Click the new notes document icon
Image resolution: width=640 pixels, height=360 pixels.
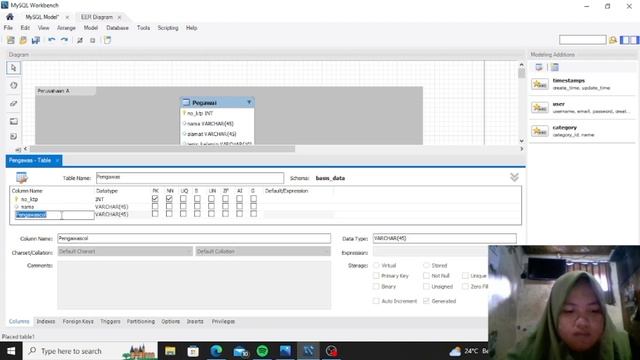tap(107, 40)
